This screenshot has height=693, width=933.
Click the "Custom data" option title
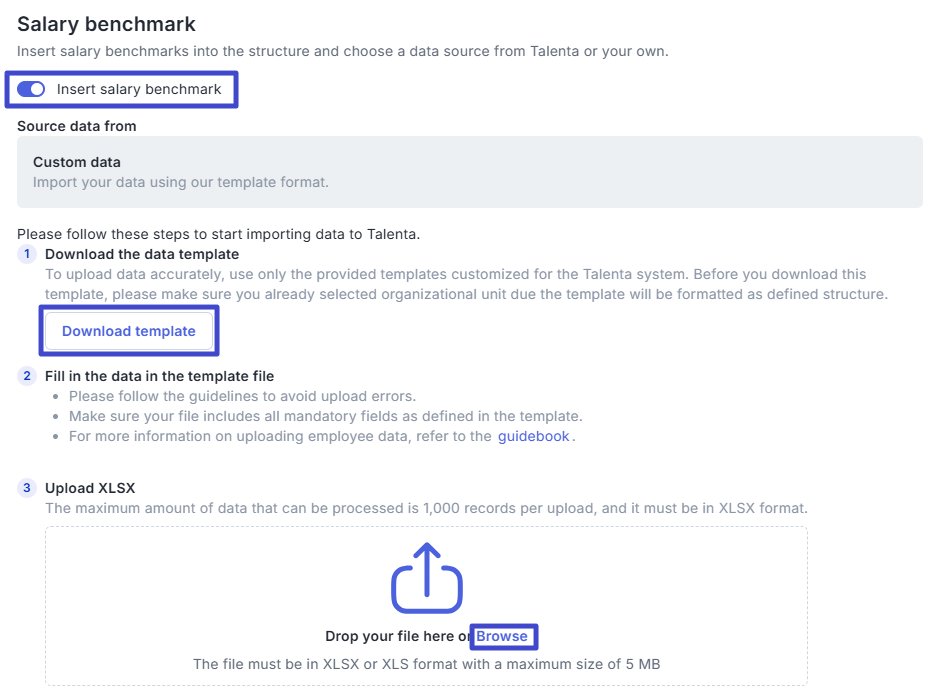(77, 162)
